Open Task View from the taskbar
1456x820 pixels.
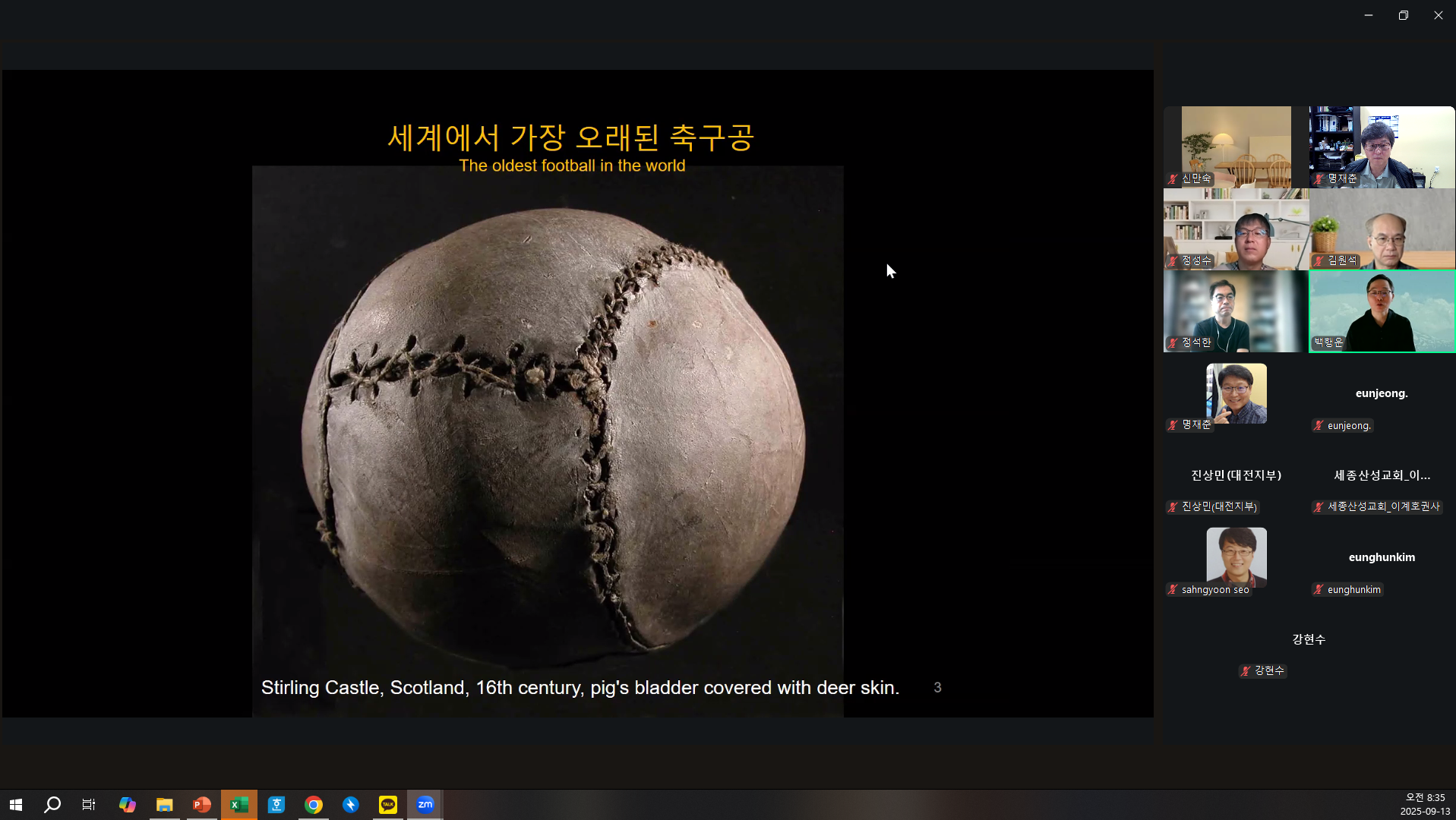88,804
